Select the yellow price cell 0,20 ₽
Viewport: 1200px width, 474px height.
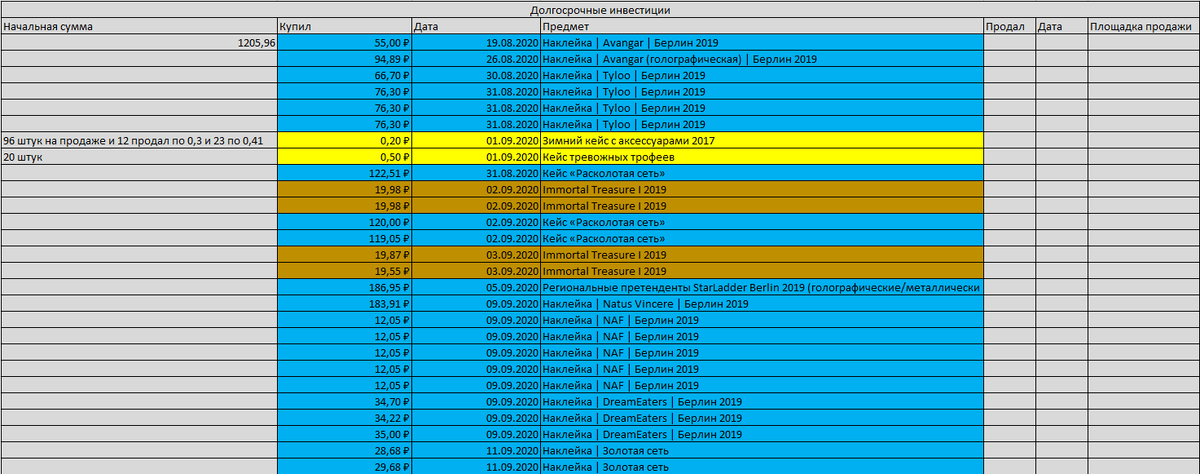click(x=344, y=140)
